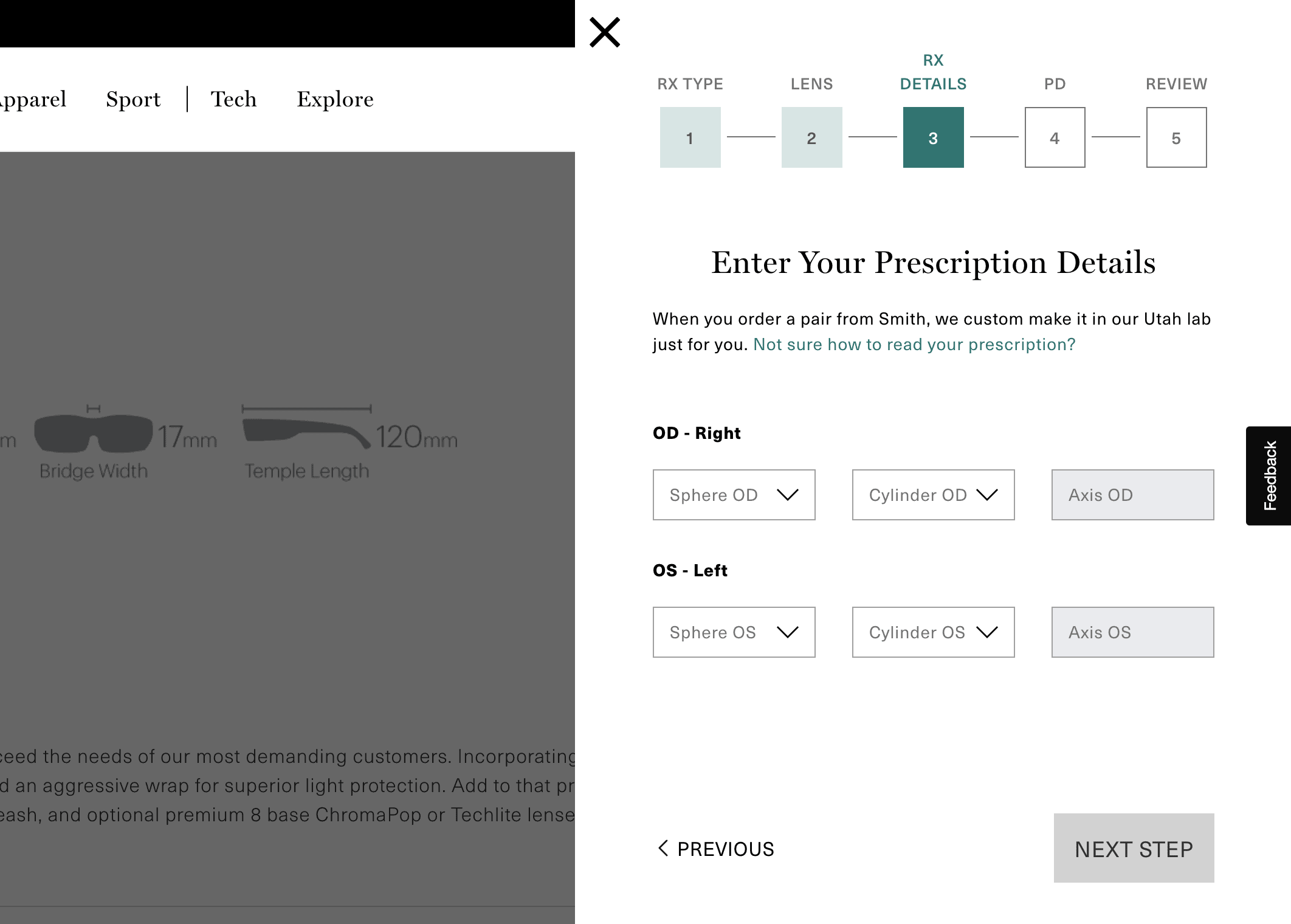Open the Sphere OD dropdown
Viewport: 1291px width, 924px height.
pos(734,495)
